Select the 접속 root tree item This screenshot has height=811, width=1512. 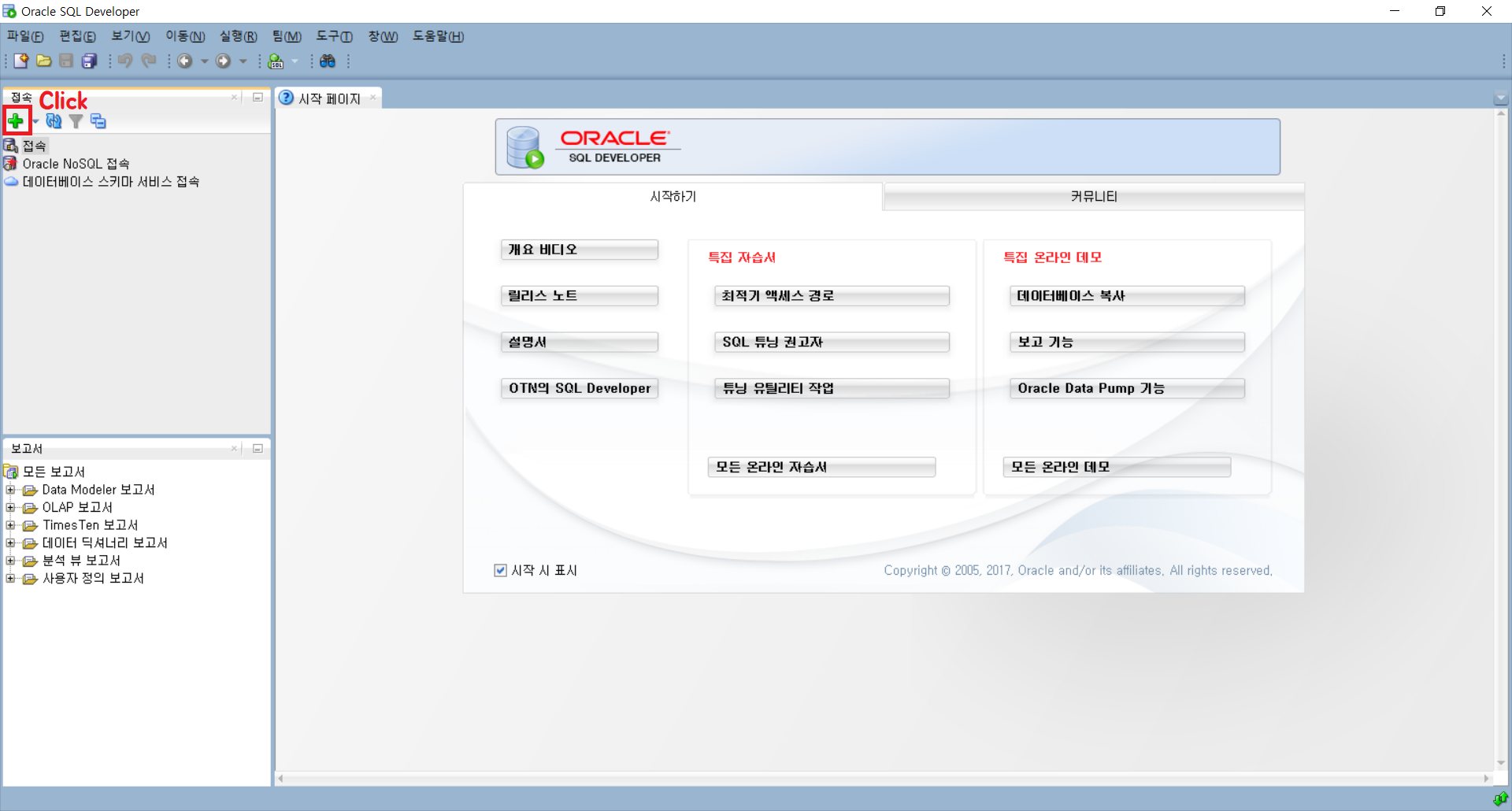[34, 146]
